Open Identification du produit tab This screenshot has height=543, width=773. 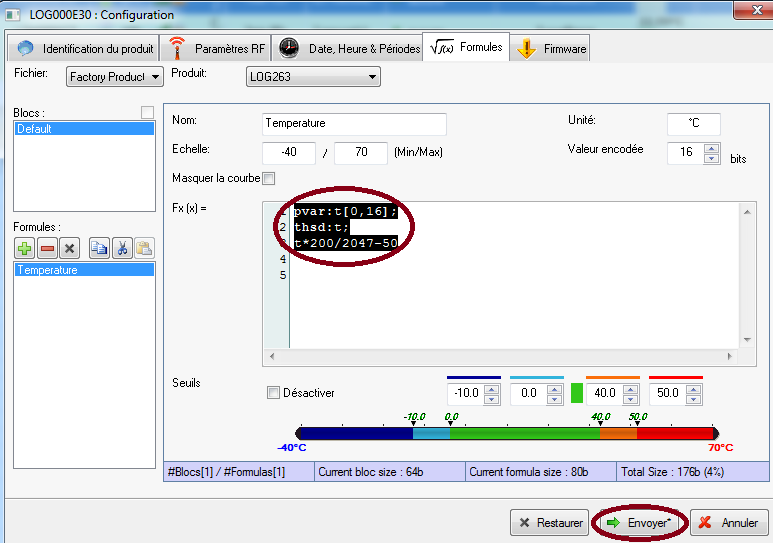(83, 48)
